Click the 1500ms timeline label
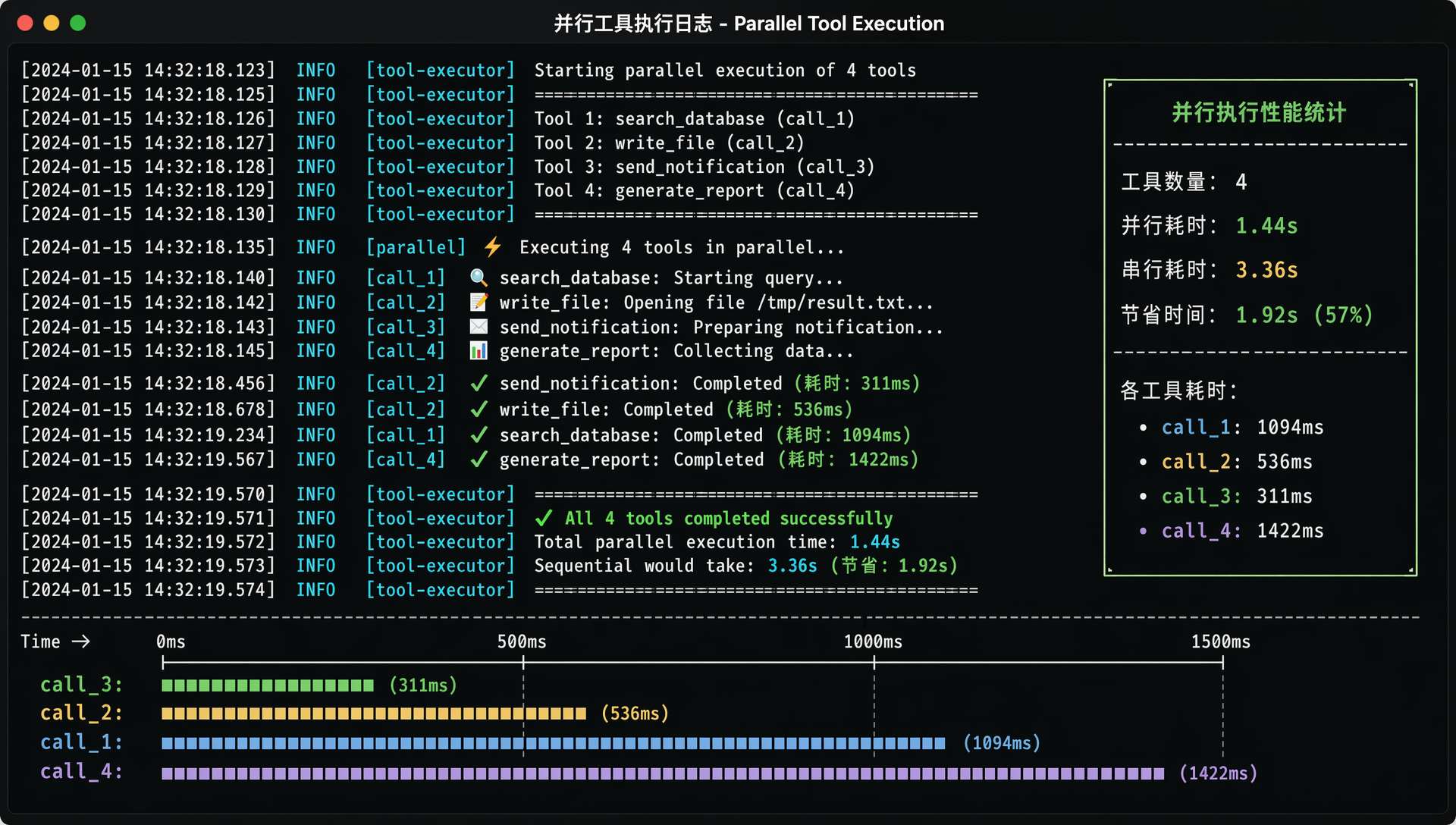 click(1220, 641)
